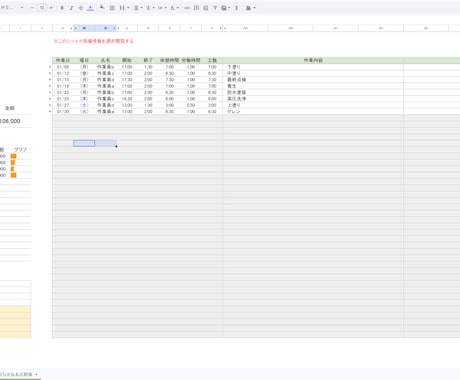
Task: Insert a link
Action: tap(187, 8)
